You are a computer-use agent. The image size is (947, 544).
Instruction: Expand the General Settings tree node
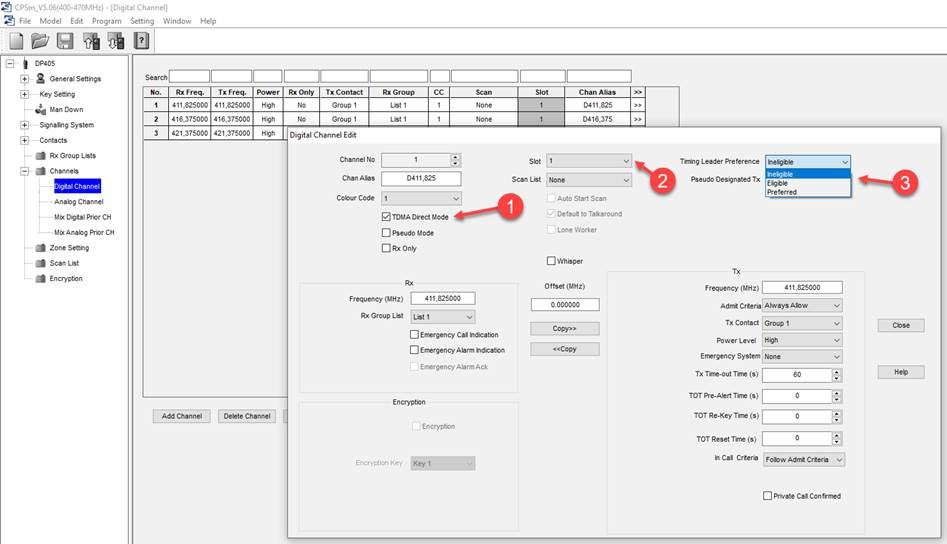pyautogui.click(x=24, y=78)
